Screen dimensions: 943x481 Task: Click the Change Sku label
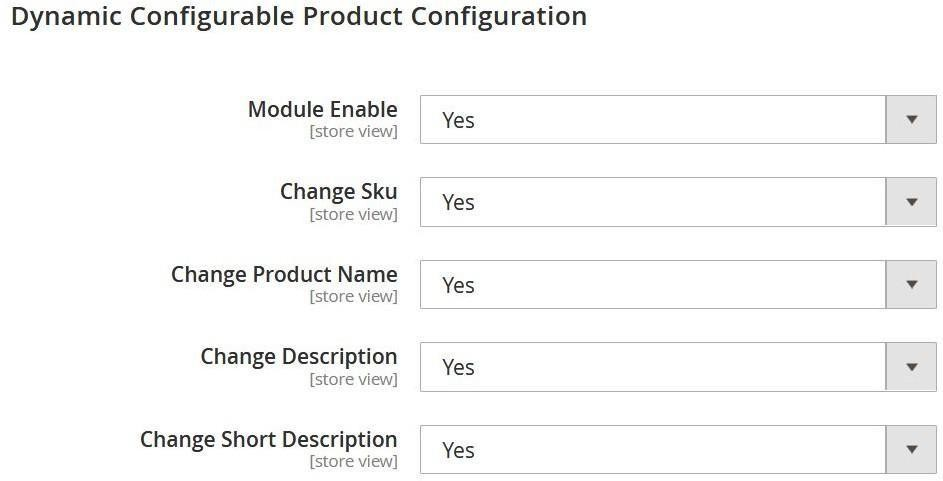click(339, 192)
